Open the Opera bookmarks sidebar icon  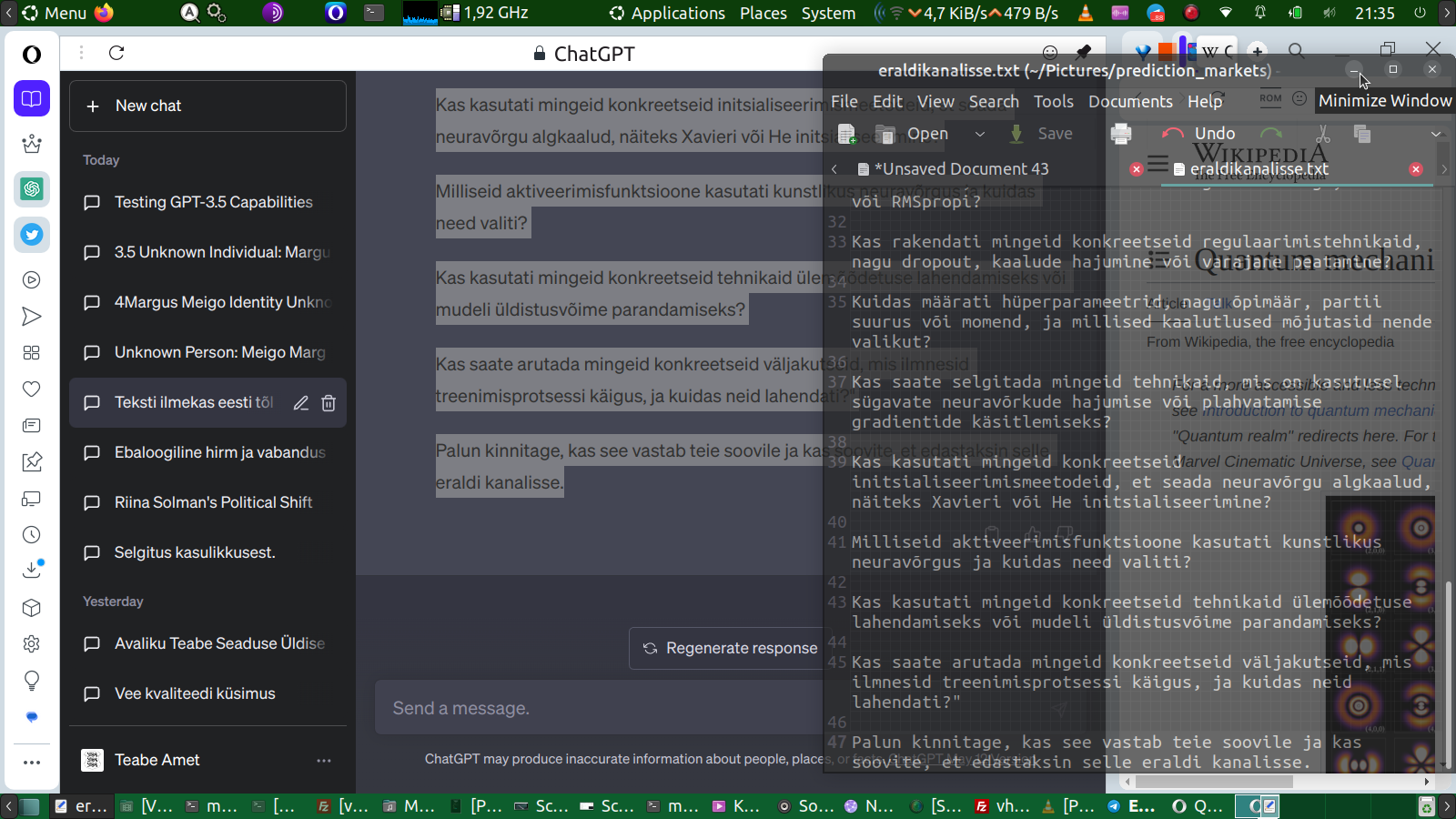32,98
